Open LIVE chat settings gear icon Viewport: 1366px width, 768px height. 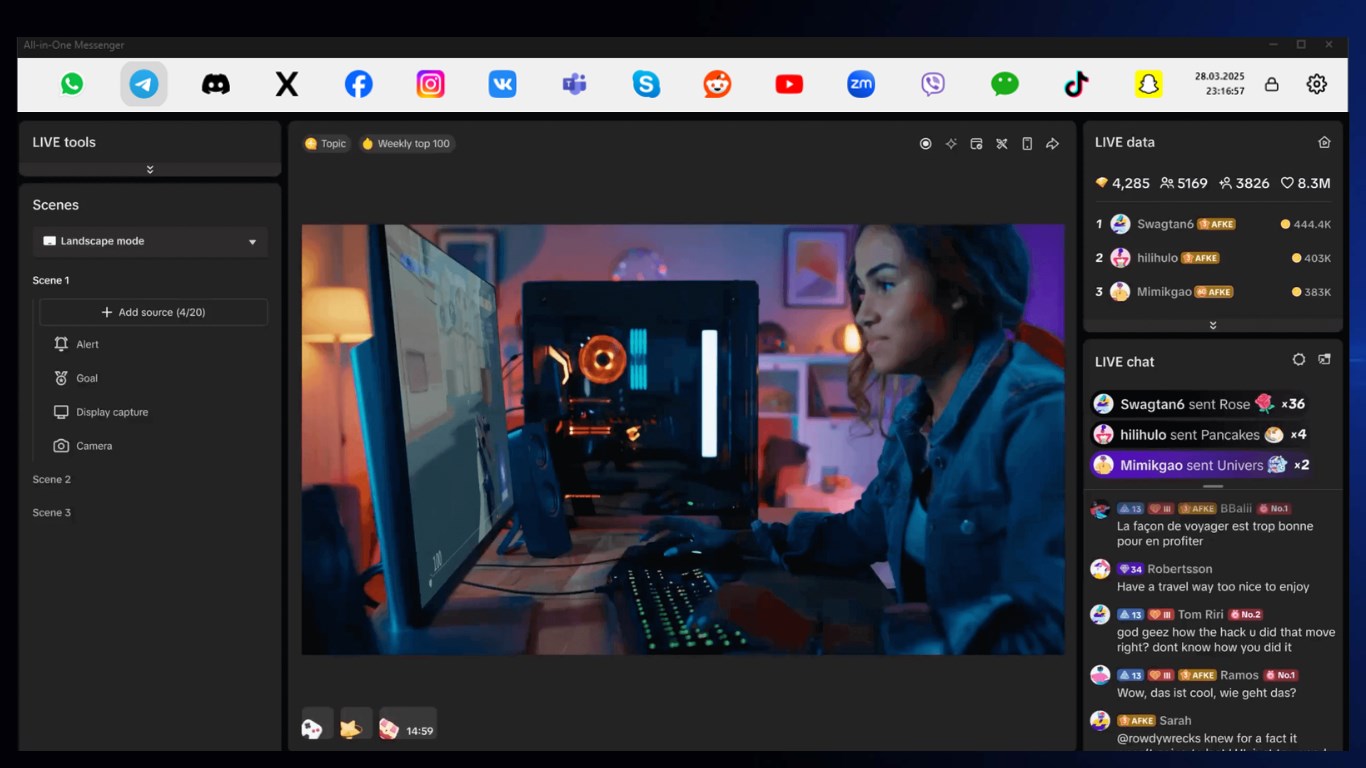pyautogui.click(x=1298, y=359)
